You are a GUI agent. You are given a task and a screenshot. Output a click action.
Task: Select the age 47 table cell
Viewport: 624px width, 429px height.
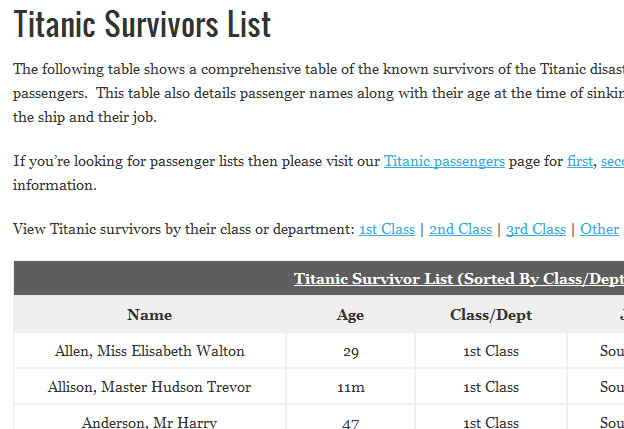pyautogui.click(x=350, y=422)
